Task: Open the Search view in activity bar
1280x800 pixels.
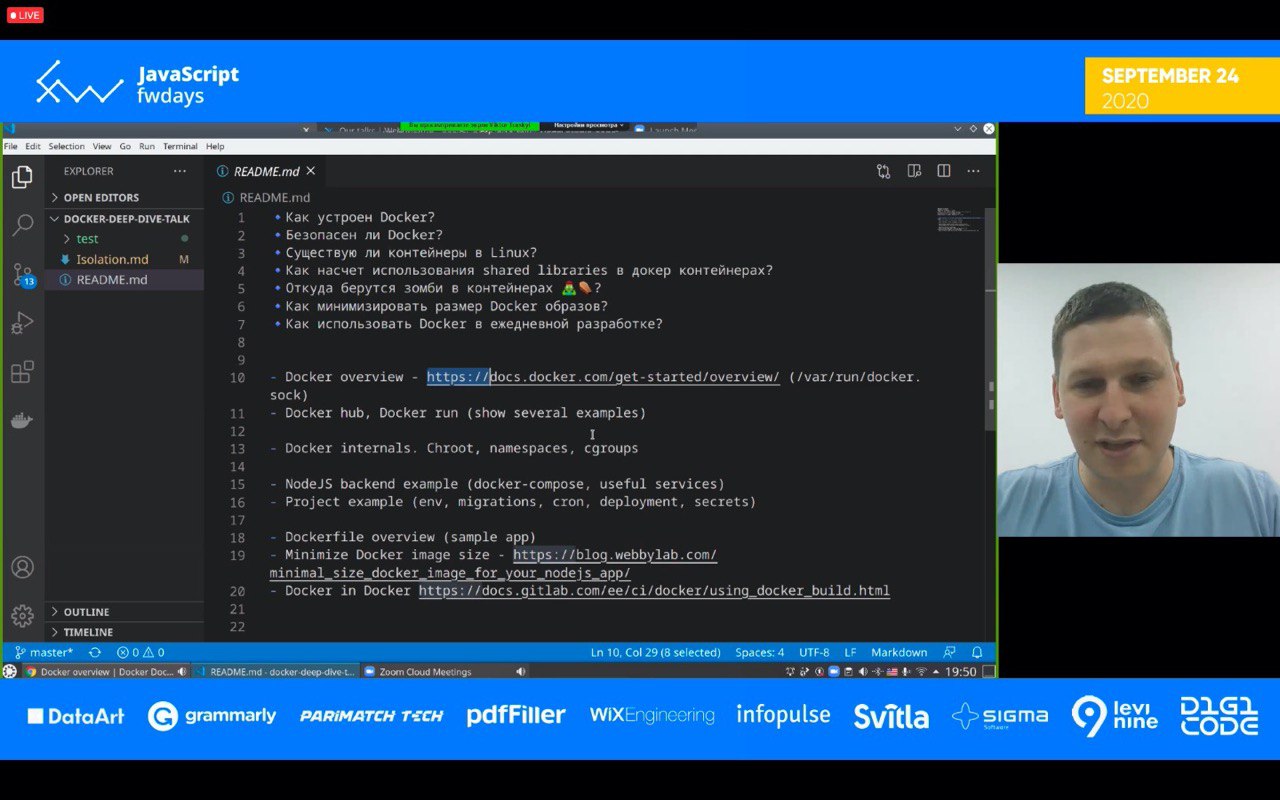Action: tap(22, 225)
